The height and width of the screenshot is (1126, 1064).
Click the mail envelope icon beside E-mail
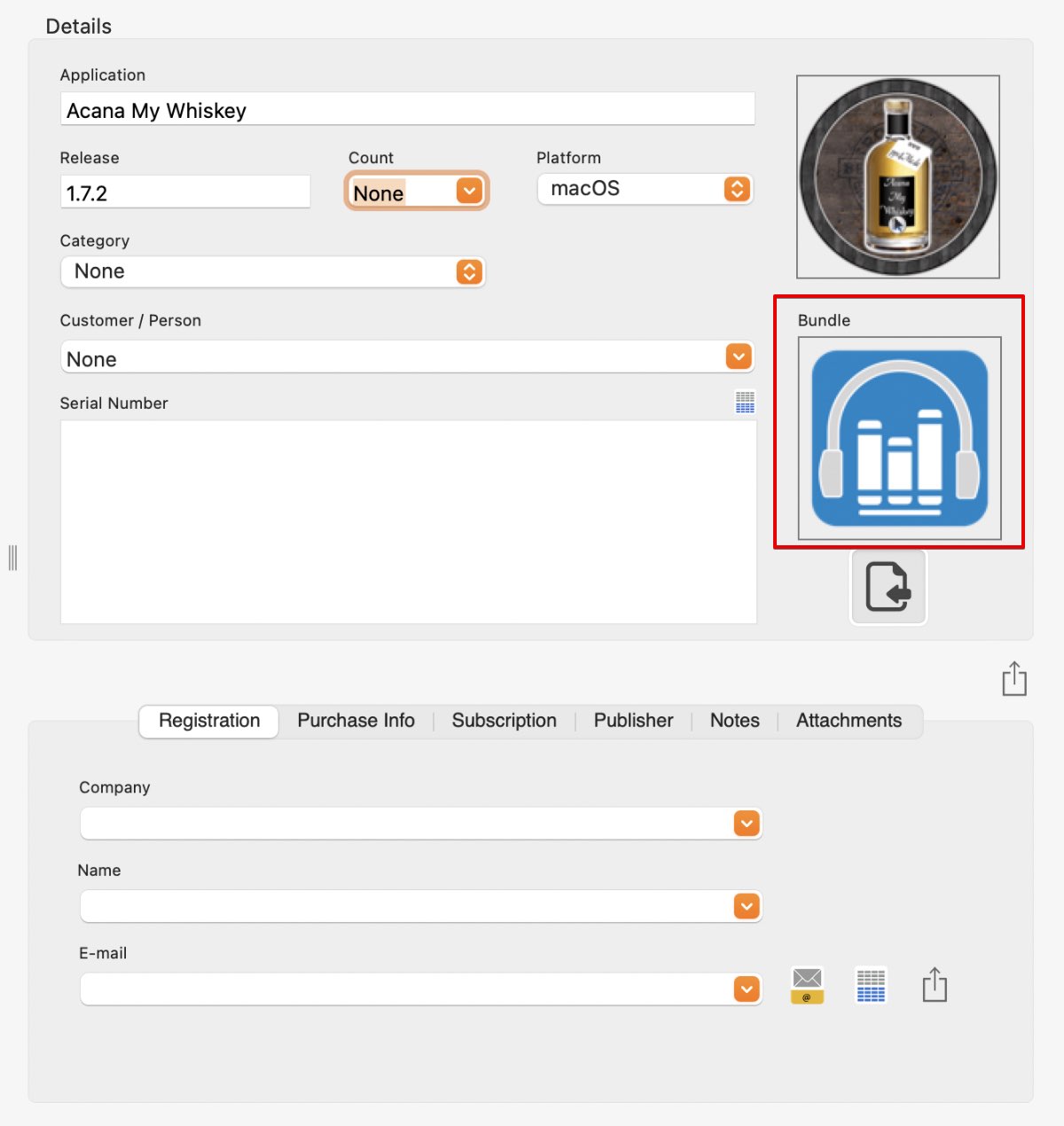pos(807,985)
